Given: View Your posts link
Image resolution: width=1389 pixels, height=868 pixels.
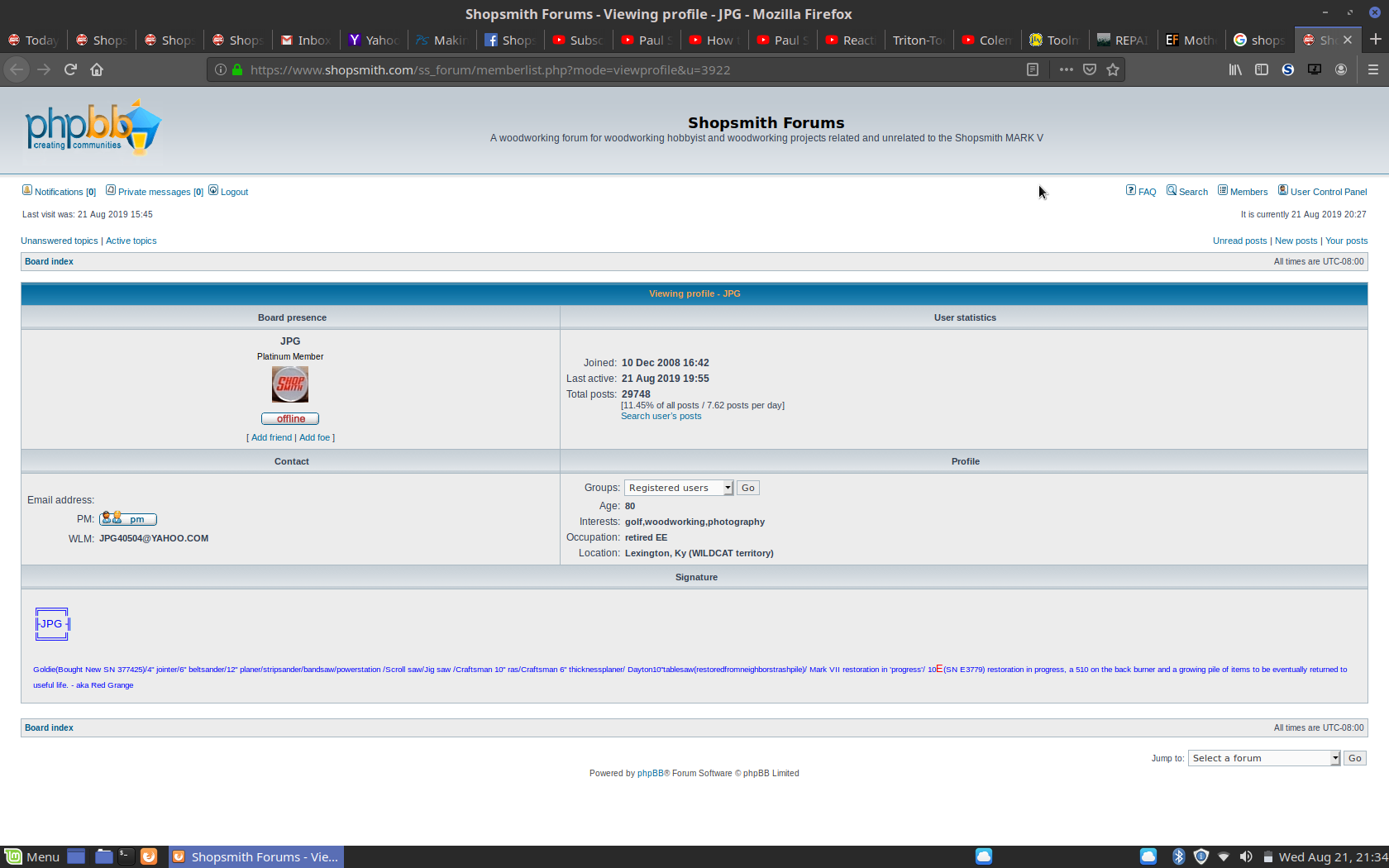Looking at the screenshot, I should (x=1346, y=241).
